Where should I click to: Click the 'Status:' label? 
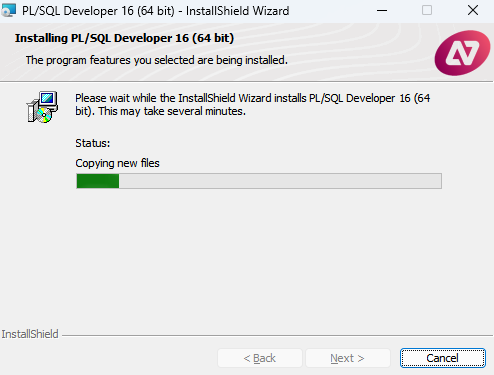pyautogui.click(x=93, y=143)
